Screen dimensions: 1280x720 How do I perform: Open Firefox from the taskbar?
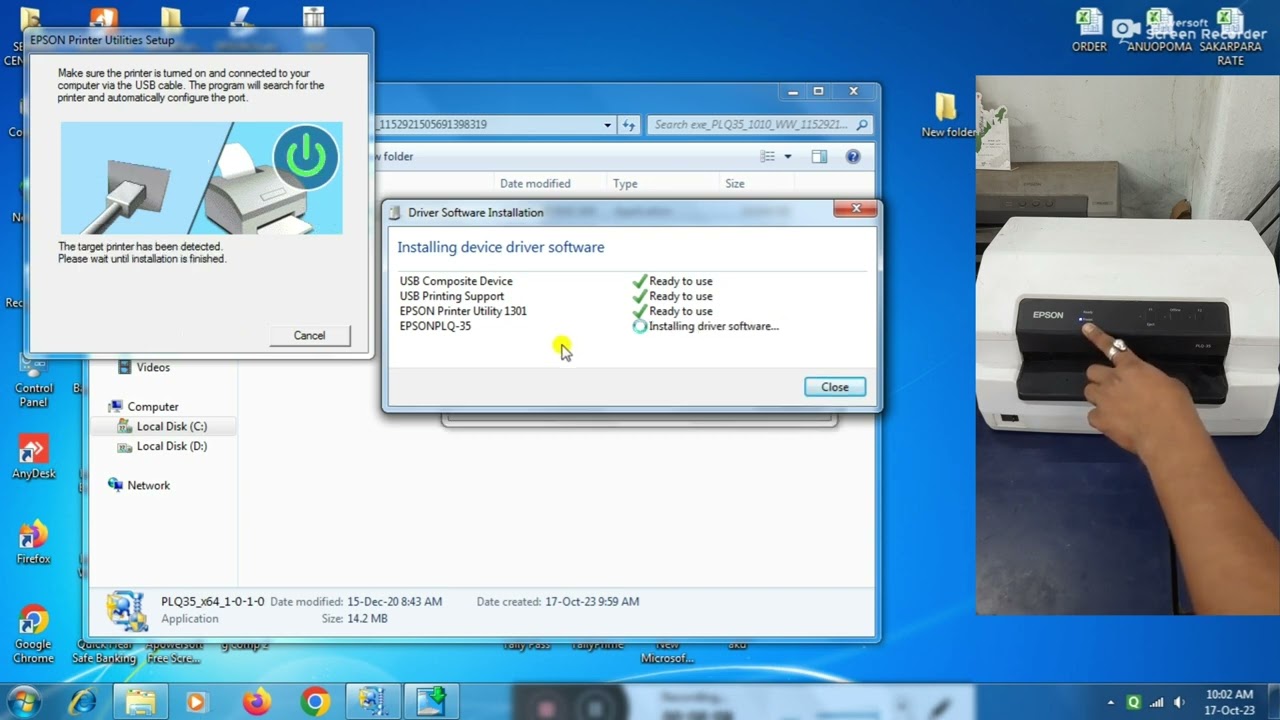(256, 702)
